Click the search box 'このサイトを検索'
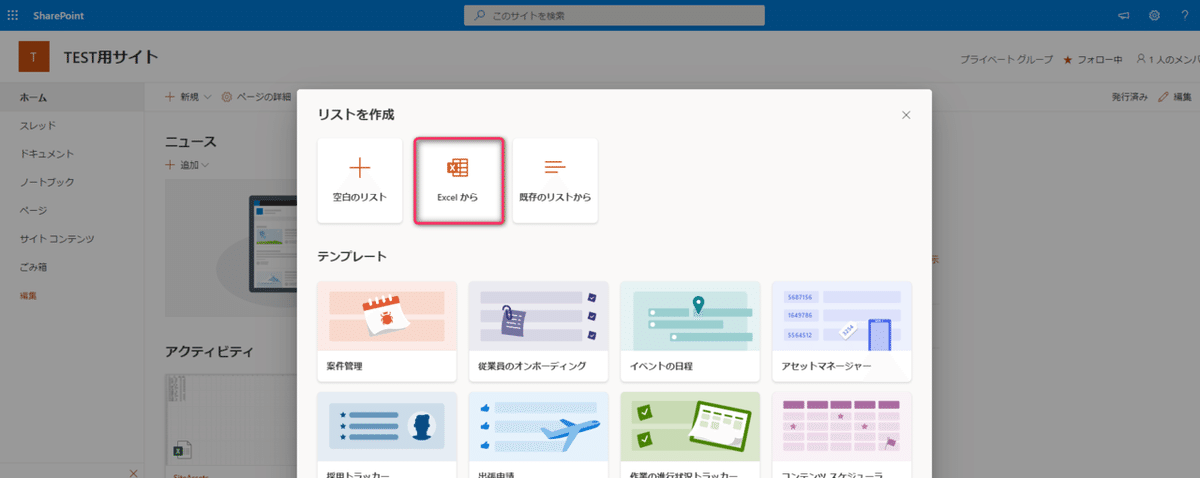Screen dimensions: 1200x478 pos(614,15)
